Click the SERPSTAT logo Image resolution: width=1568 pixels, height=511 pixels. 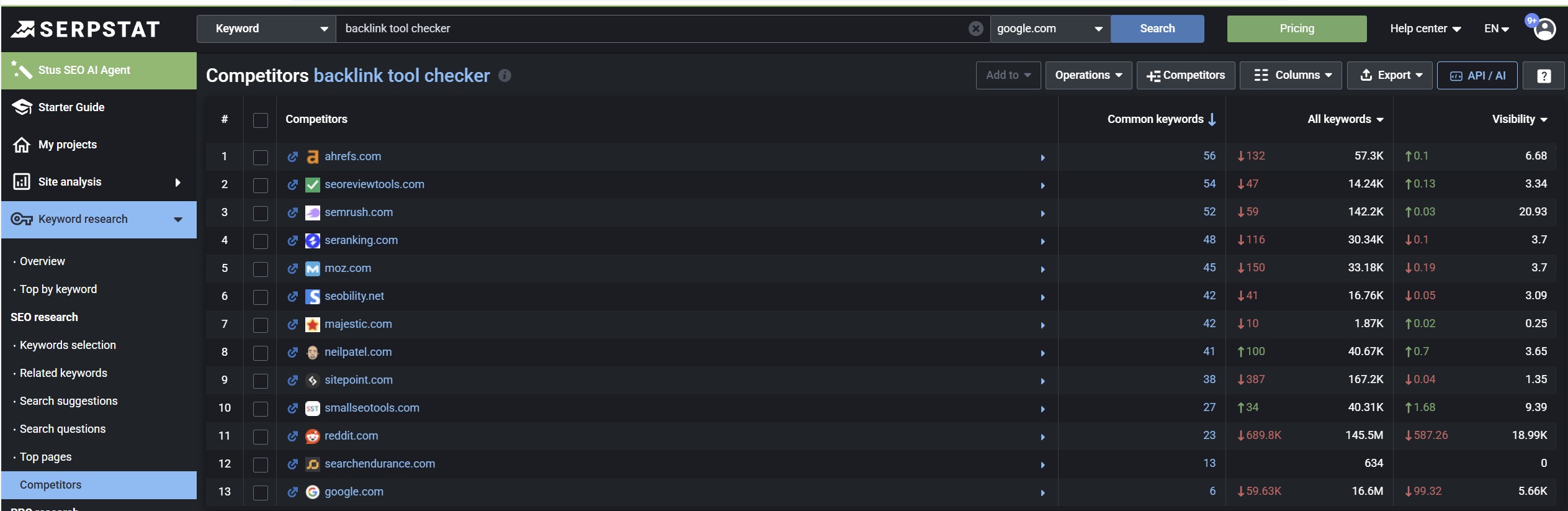pos(86,29)
